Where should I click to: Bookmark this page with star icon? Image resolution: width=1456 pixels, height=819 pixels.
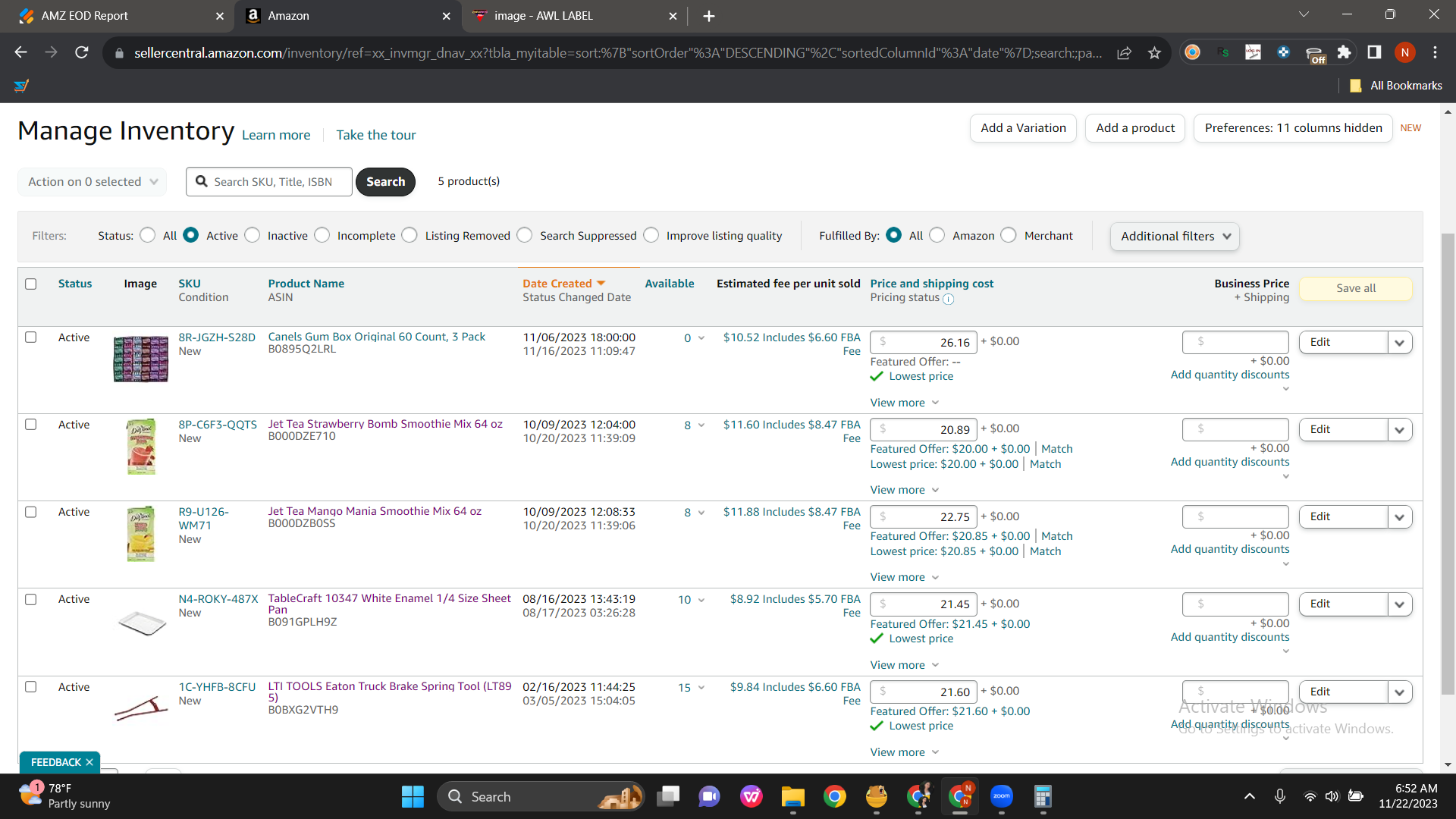point(1154,52)
